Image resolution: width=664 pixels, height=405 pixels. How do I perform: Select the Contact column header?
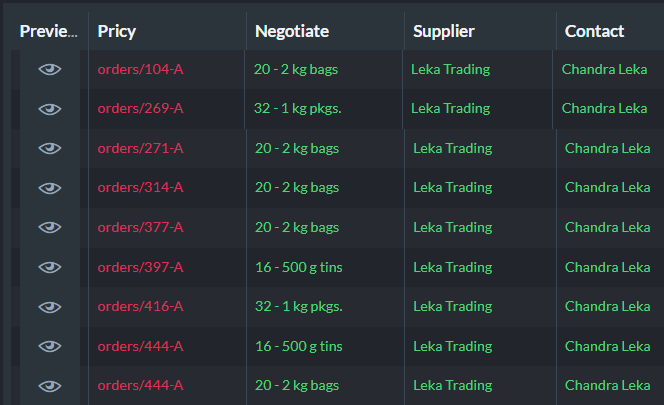click(594, 31)
